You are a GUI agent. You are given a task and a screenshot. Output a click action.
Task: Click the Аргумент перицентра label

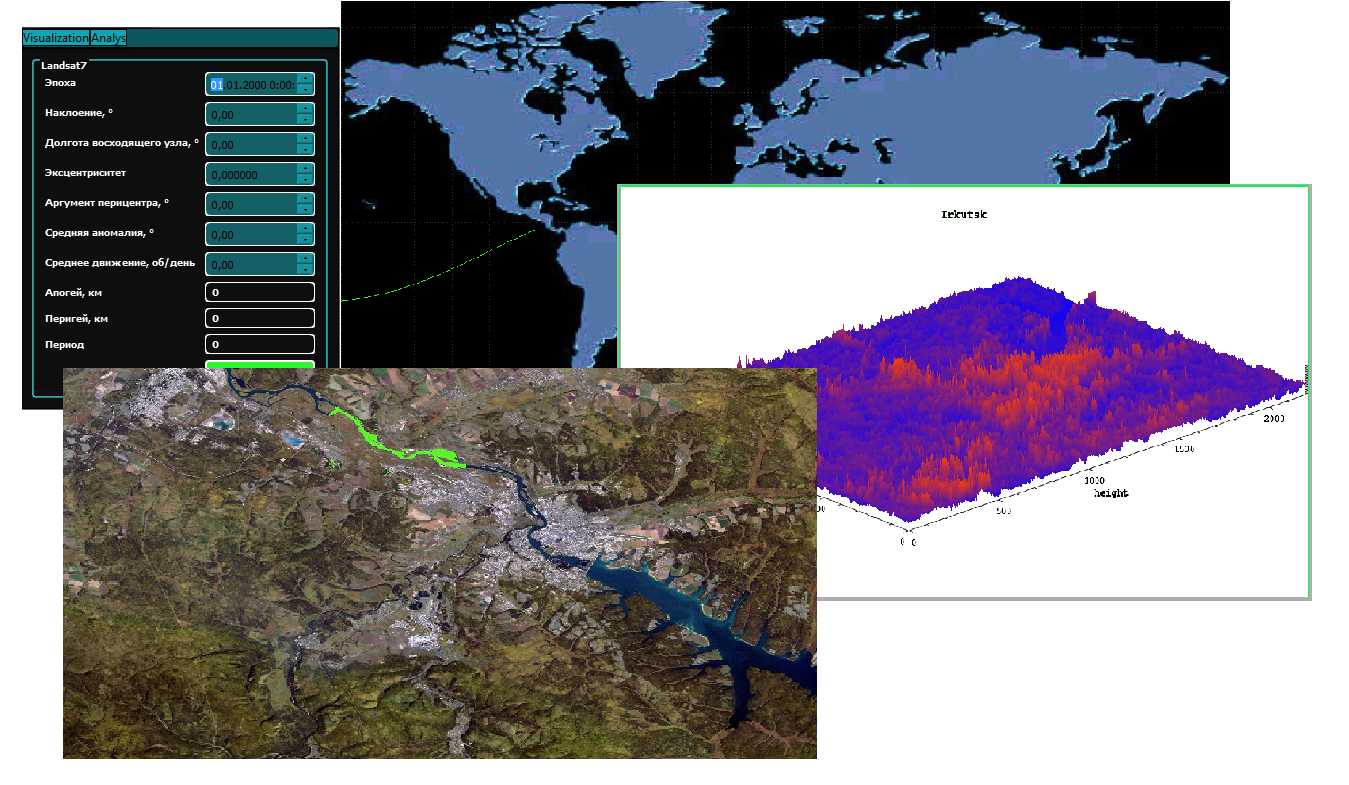point(107,203)
